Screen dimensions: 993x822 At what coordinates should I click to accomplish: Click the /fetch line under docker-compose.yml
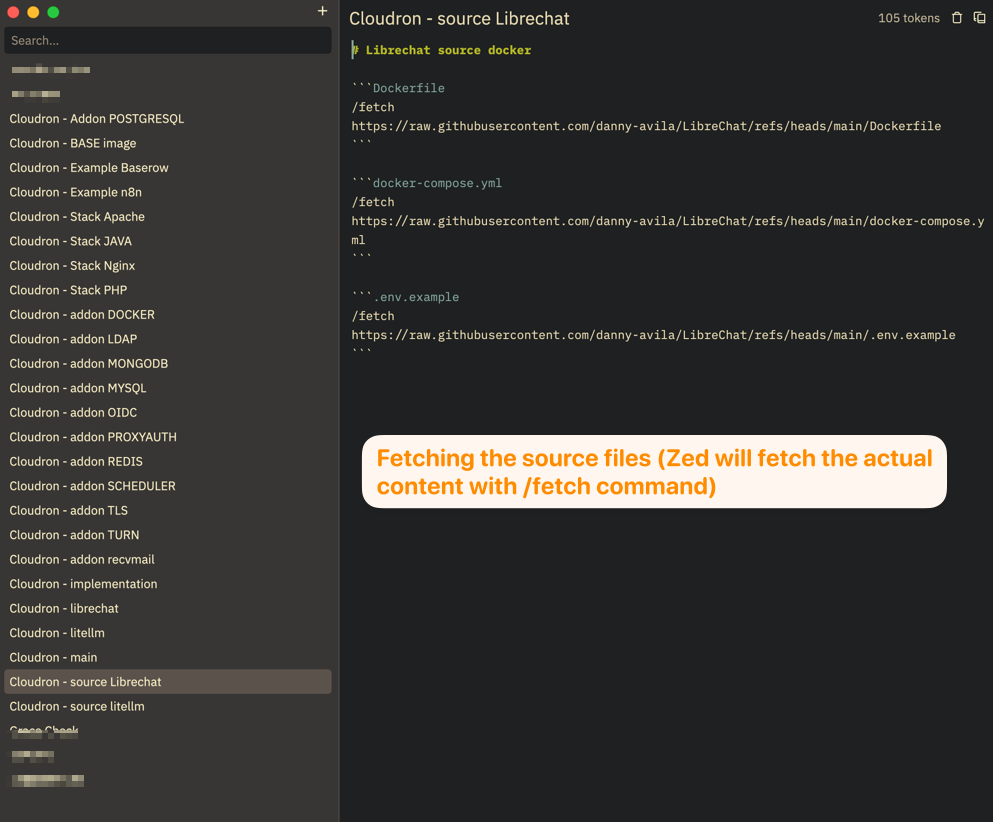click(373, 202)
